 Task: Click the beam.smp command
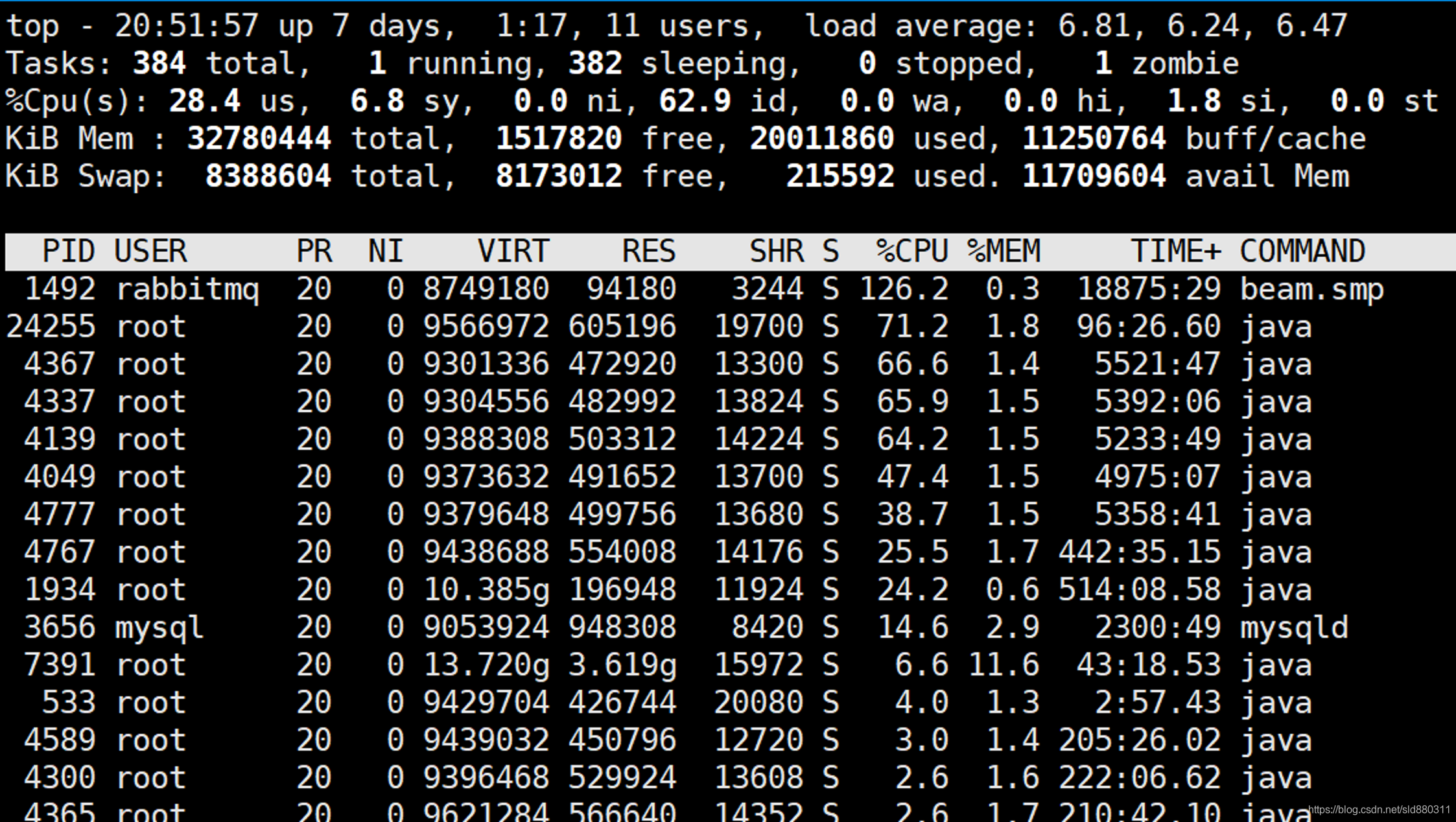(1312, 289)
